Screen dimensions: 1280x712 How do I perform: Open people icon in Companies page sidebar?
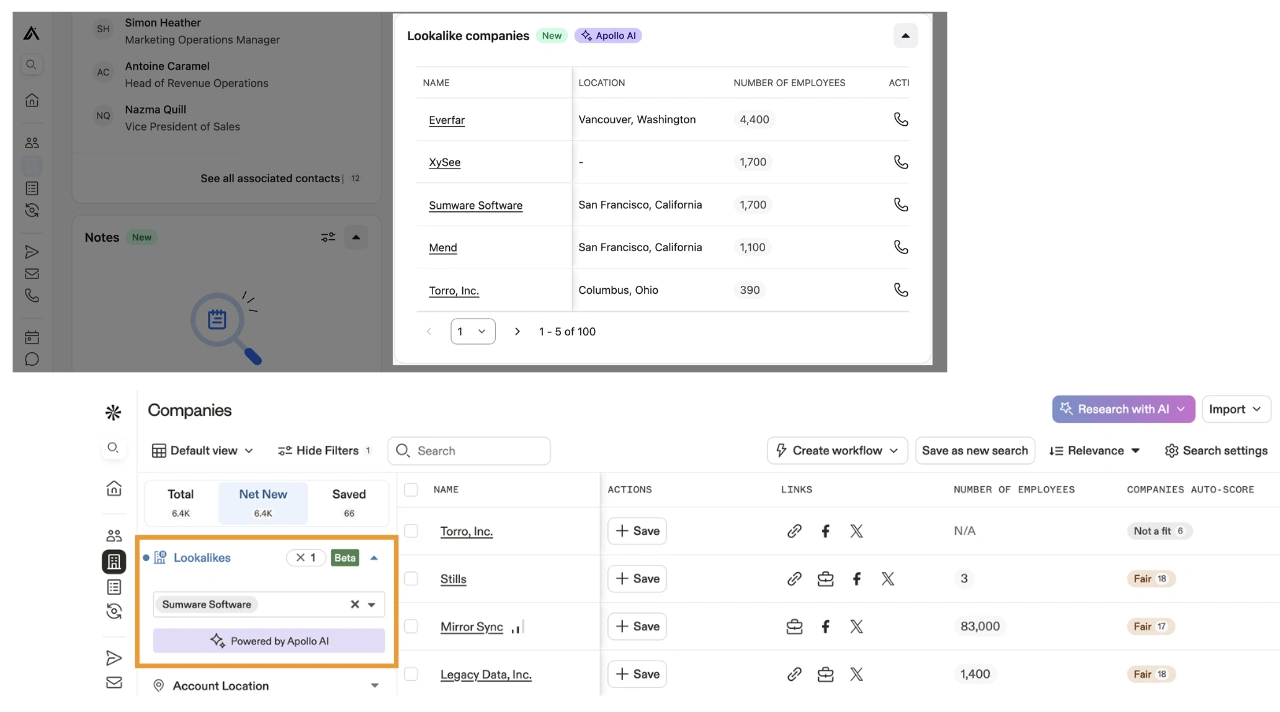tap(114, 536)
